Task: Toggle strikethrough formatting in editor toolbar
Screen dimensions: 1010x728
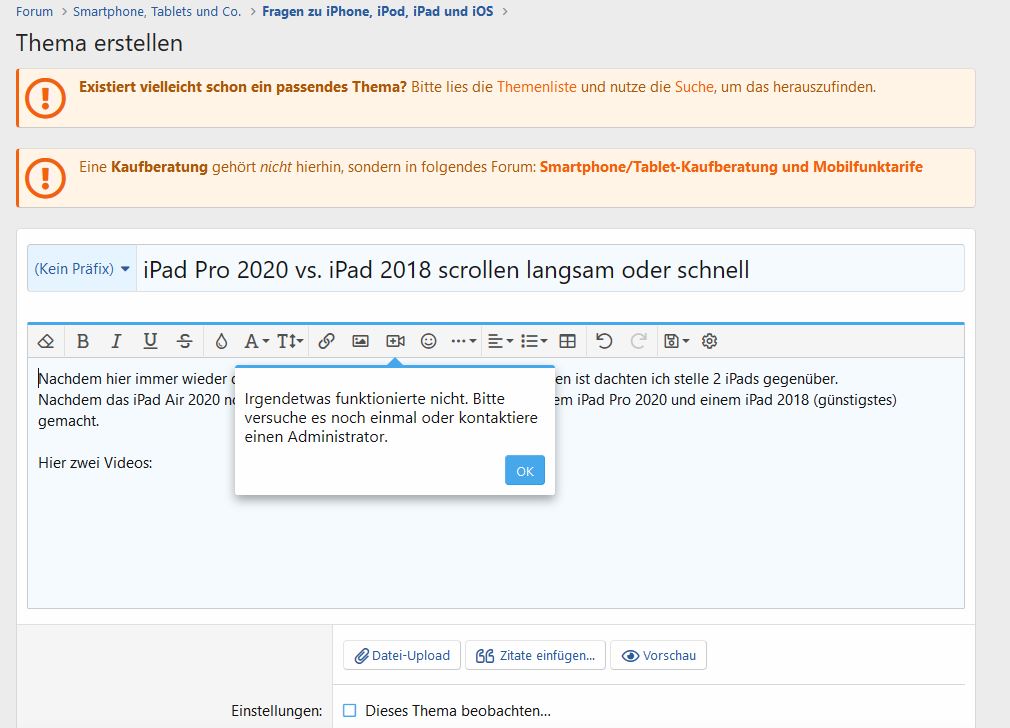Action: pos(184,341)
